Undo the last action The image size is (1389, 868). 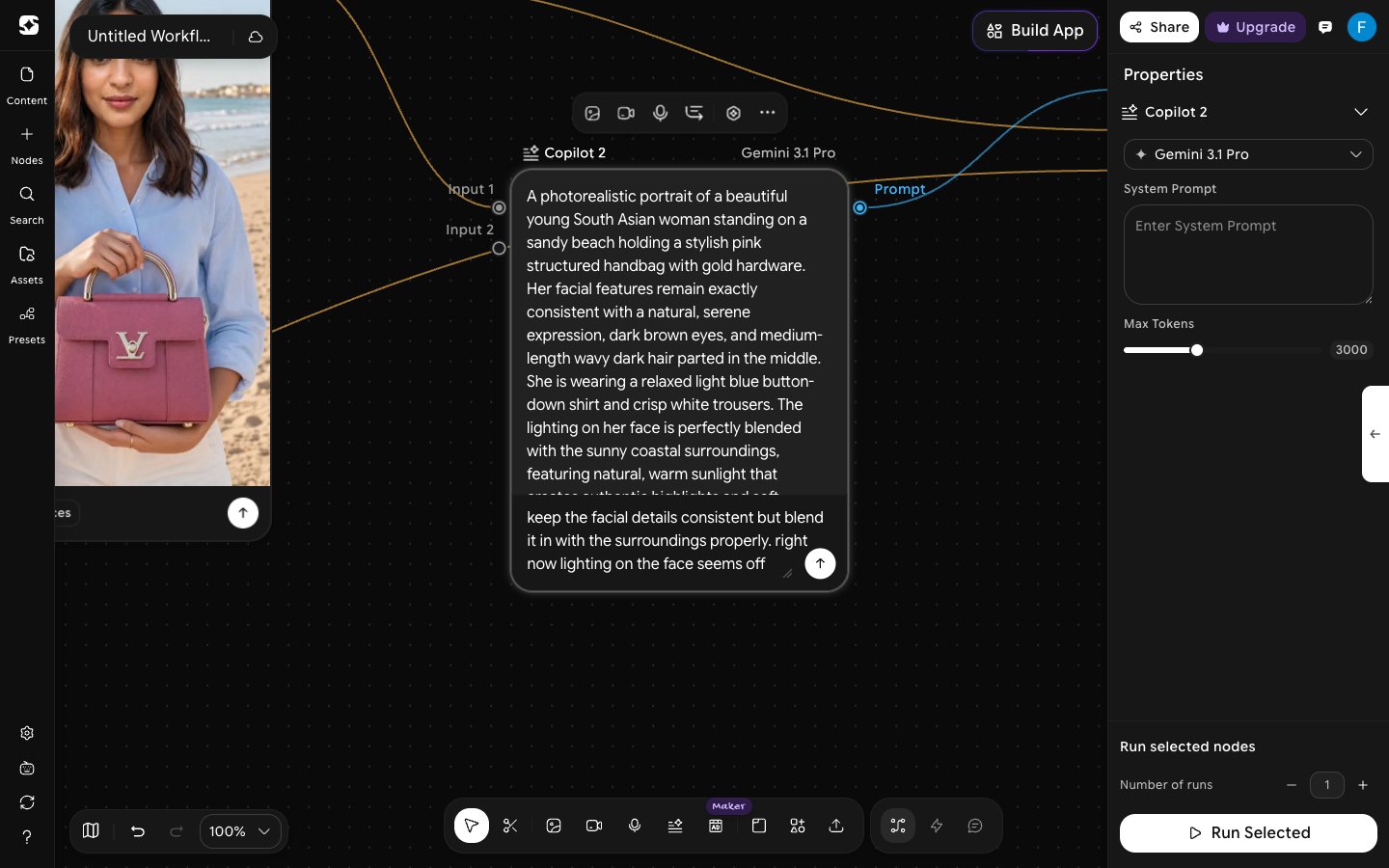(x=138, y=830)
